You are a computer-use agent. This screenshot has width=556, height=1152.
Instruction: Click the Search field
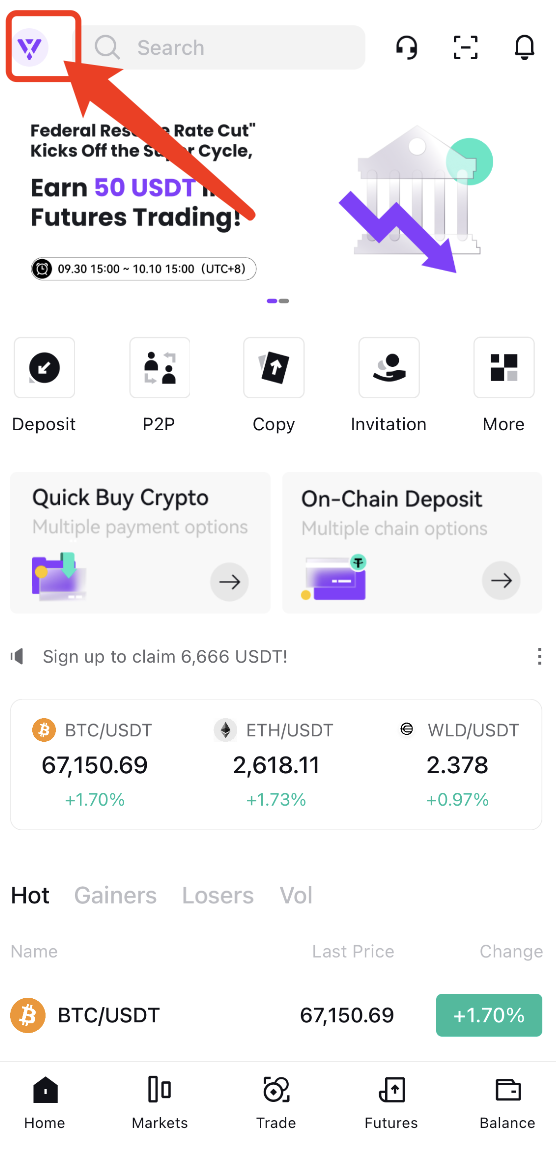223,48
